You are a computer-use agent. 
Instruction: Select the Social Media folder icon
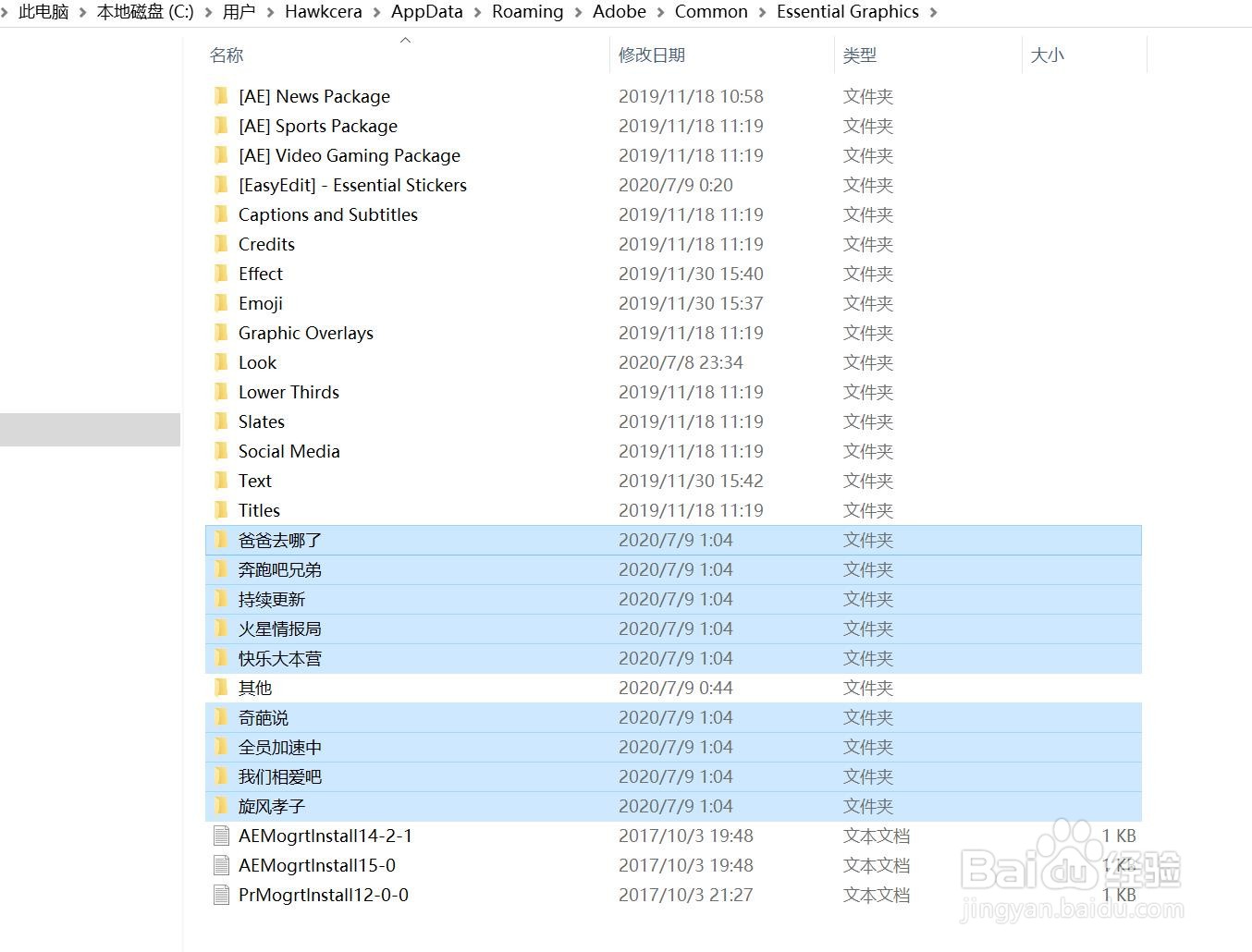click(221, 451)
